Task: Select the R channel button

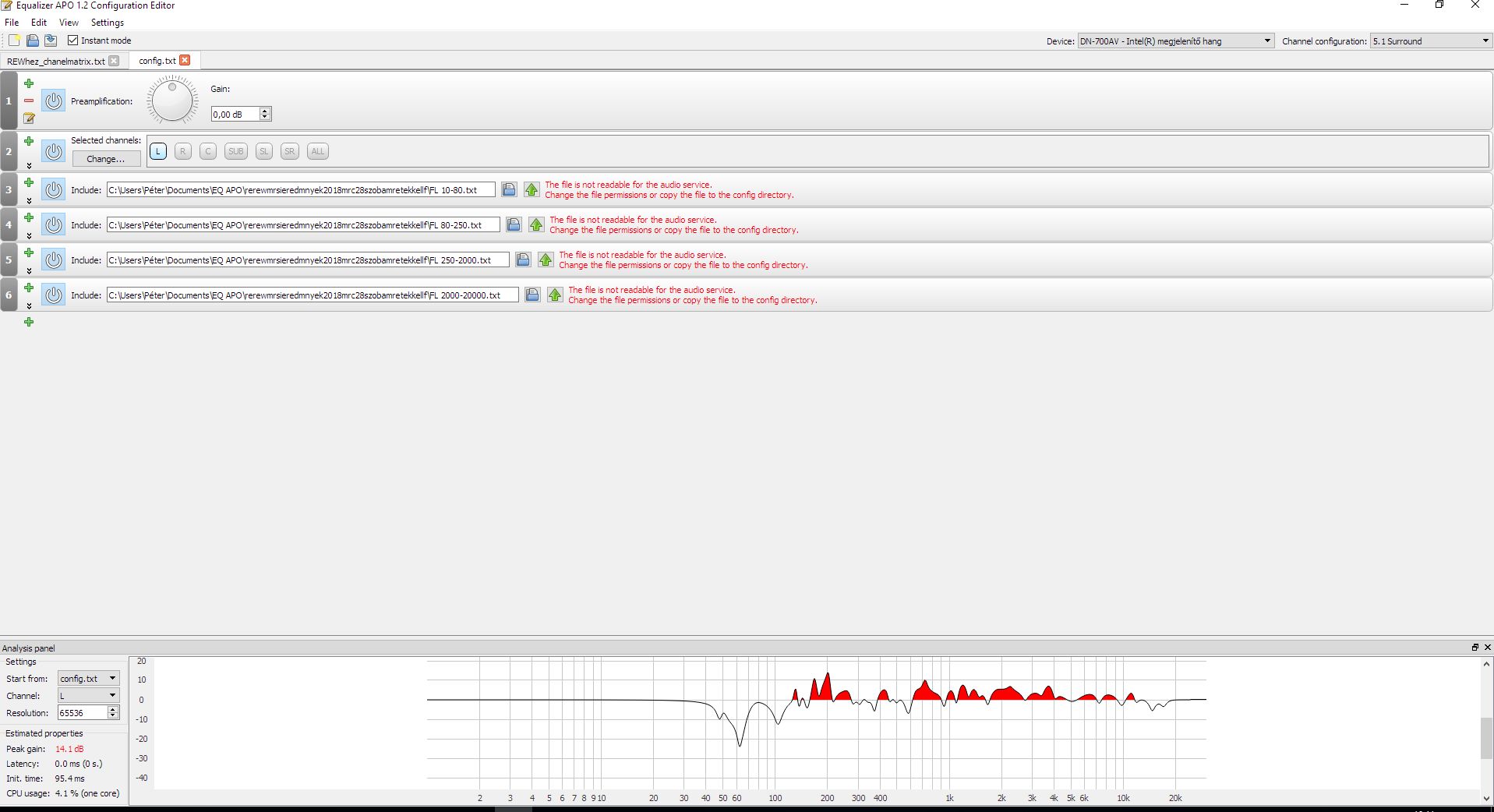Action: (183, 151)
